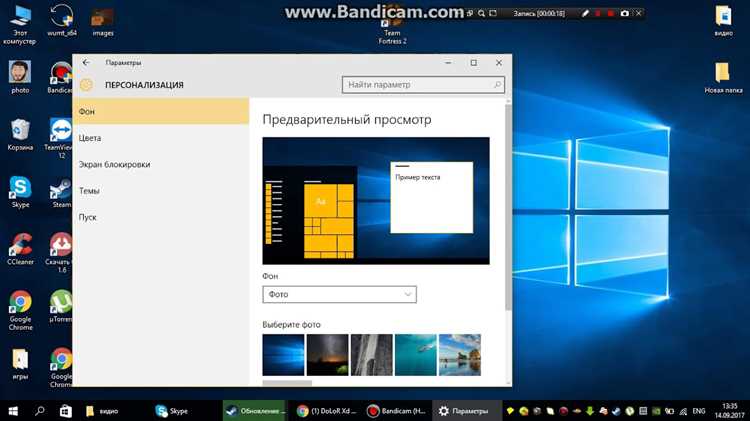Open the CCleaner desktop icon
The height and width of the screenshot is (421, 750).
pyautogui.click(x=20, y=249)
